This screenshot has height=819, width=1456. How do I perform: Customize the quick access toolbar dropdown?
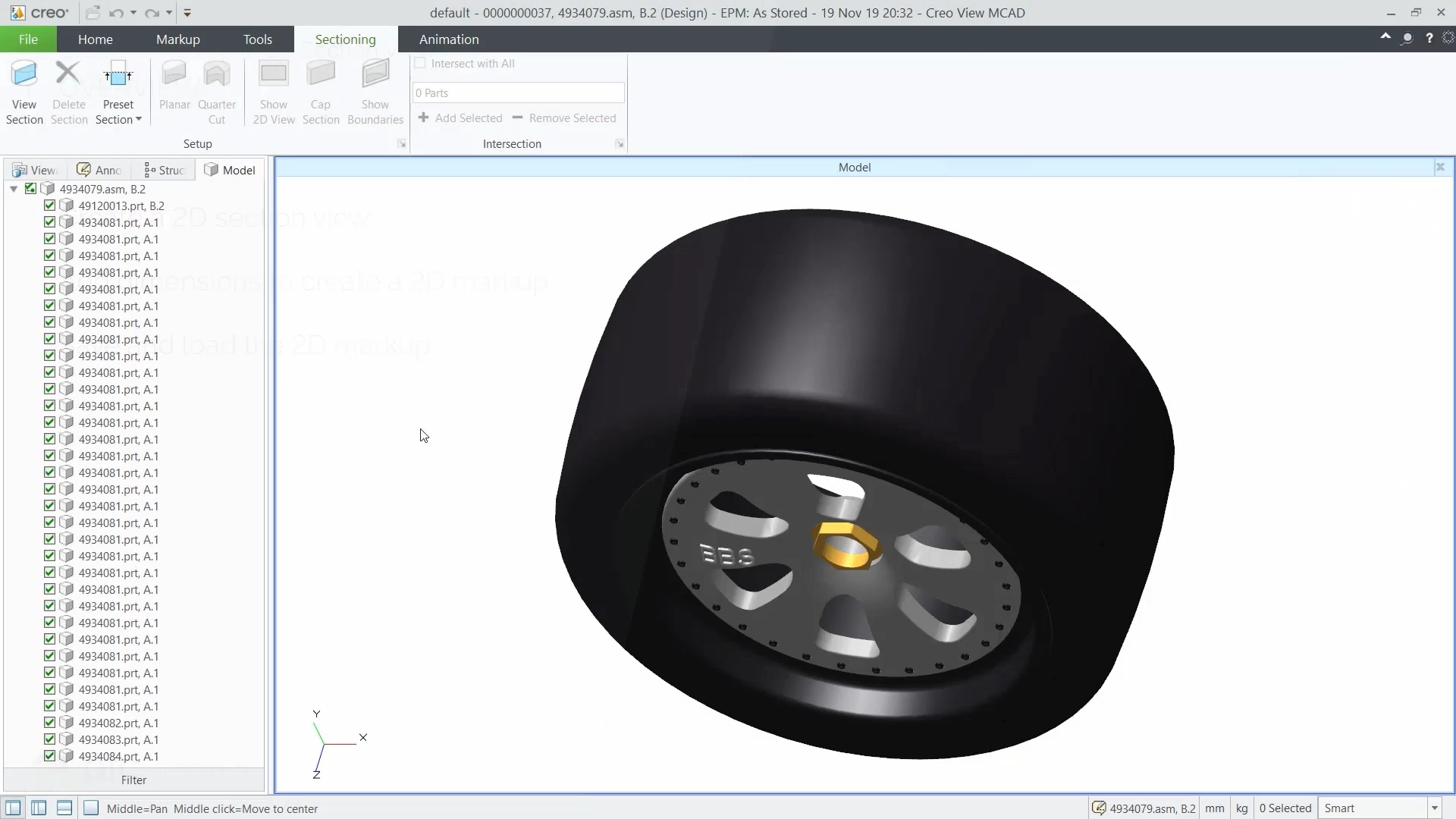187,13
